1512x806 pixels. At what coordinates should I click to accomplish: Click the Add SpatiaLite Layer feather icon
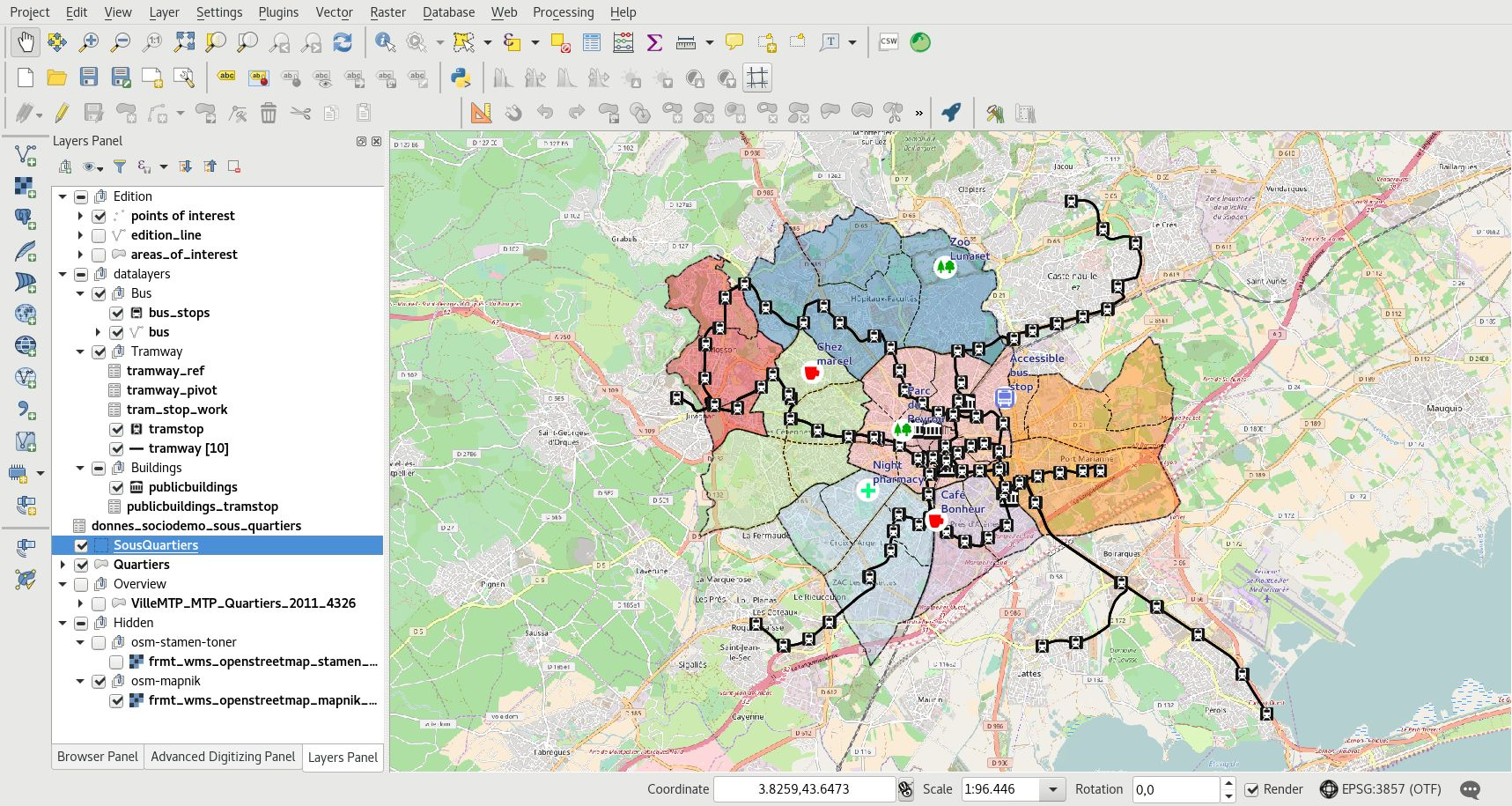click(26, 251)
